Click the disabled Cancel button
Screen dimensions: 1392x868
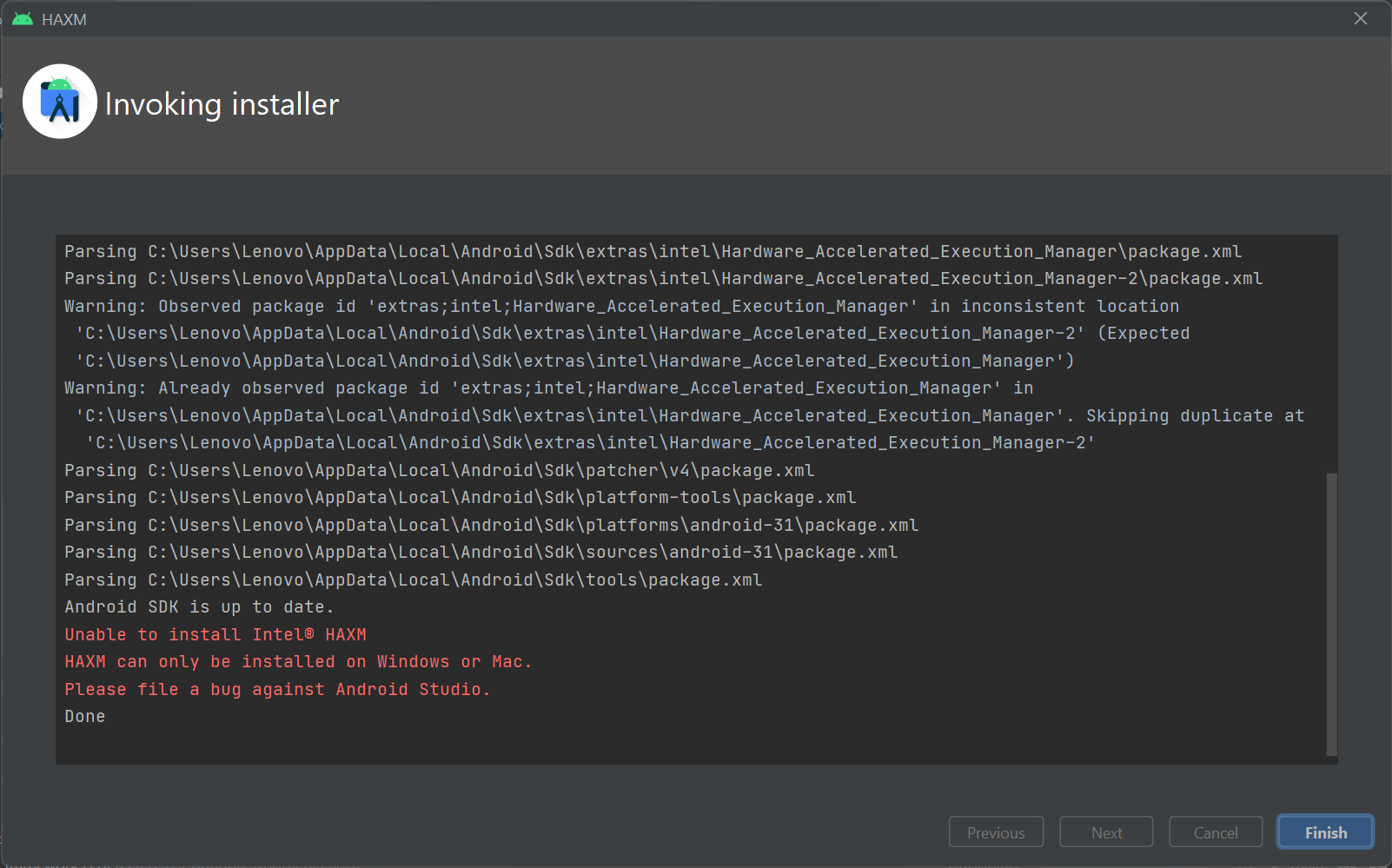click(1216, 832)
